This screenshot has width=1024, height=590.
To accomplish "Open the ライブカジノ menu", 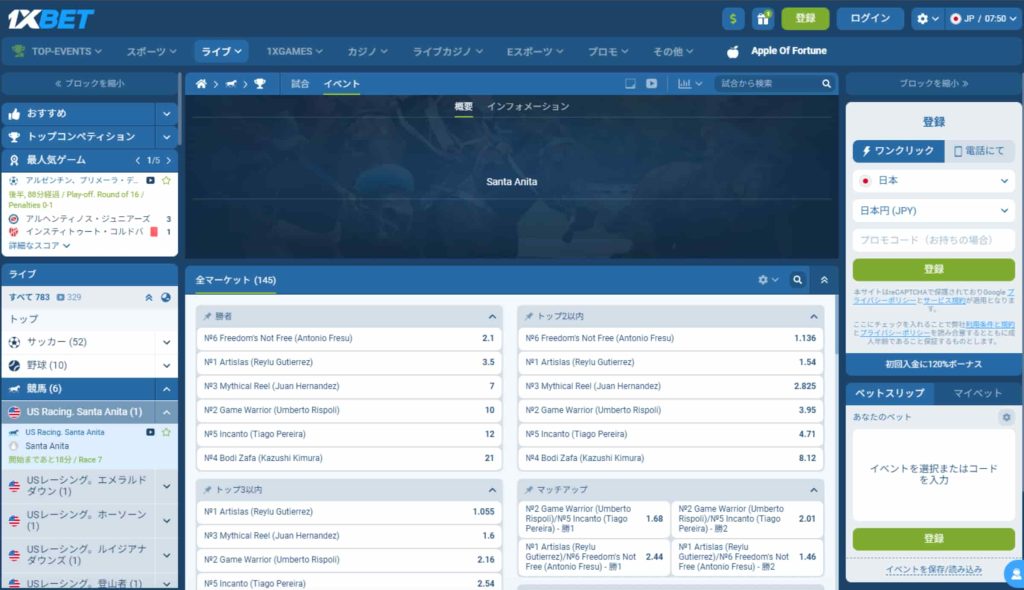I will tap(447, 51).
